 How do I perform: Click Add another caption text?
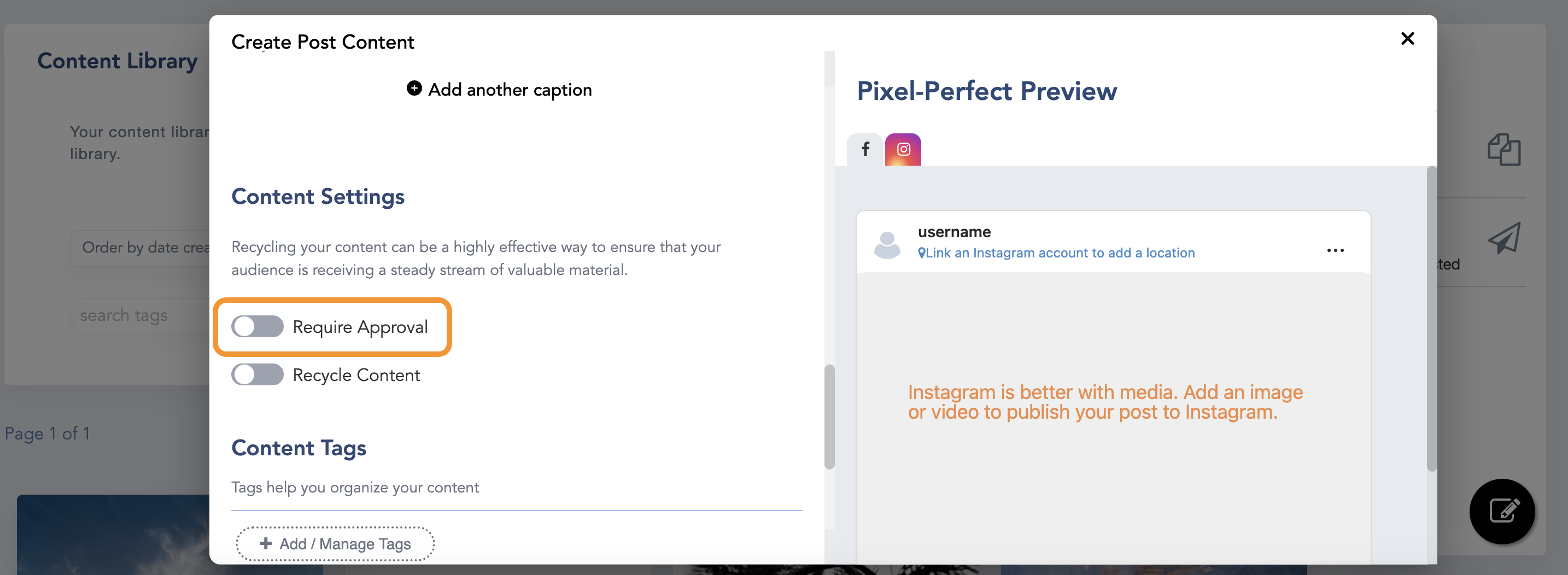510,90
